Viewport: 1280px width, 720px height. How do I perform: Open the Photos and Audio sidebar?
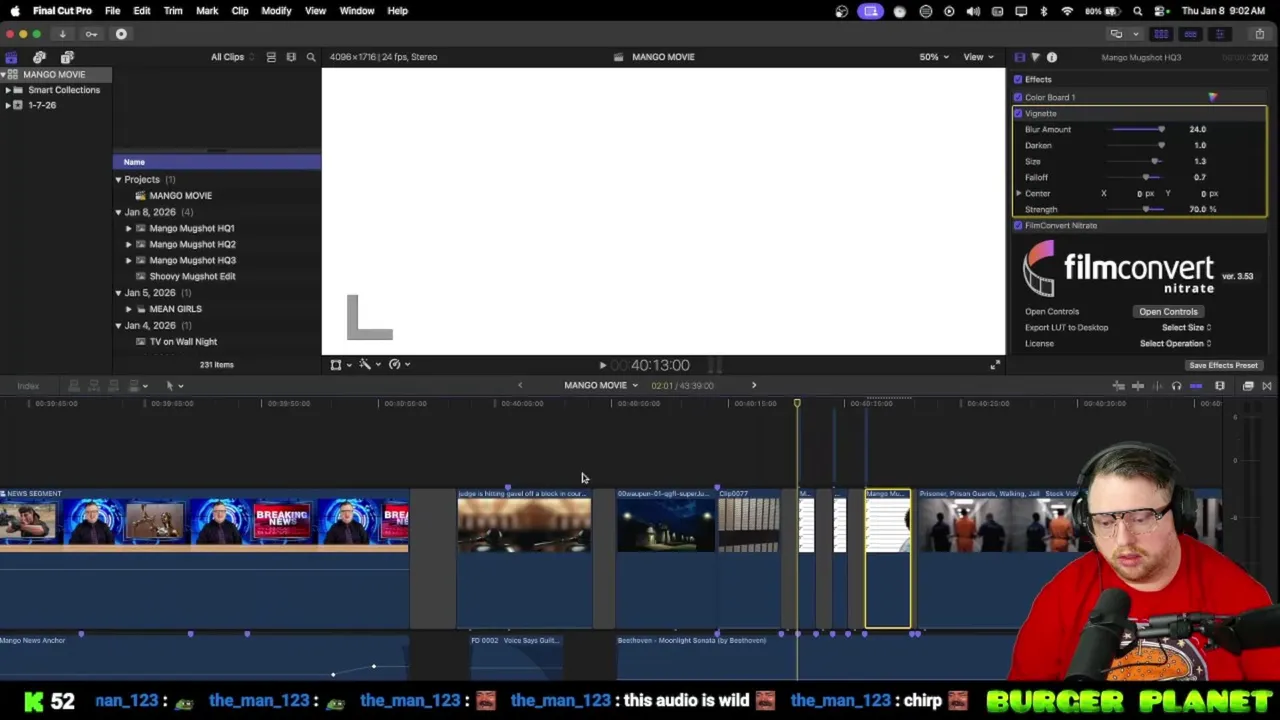point(39,57)
